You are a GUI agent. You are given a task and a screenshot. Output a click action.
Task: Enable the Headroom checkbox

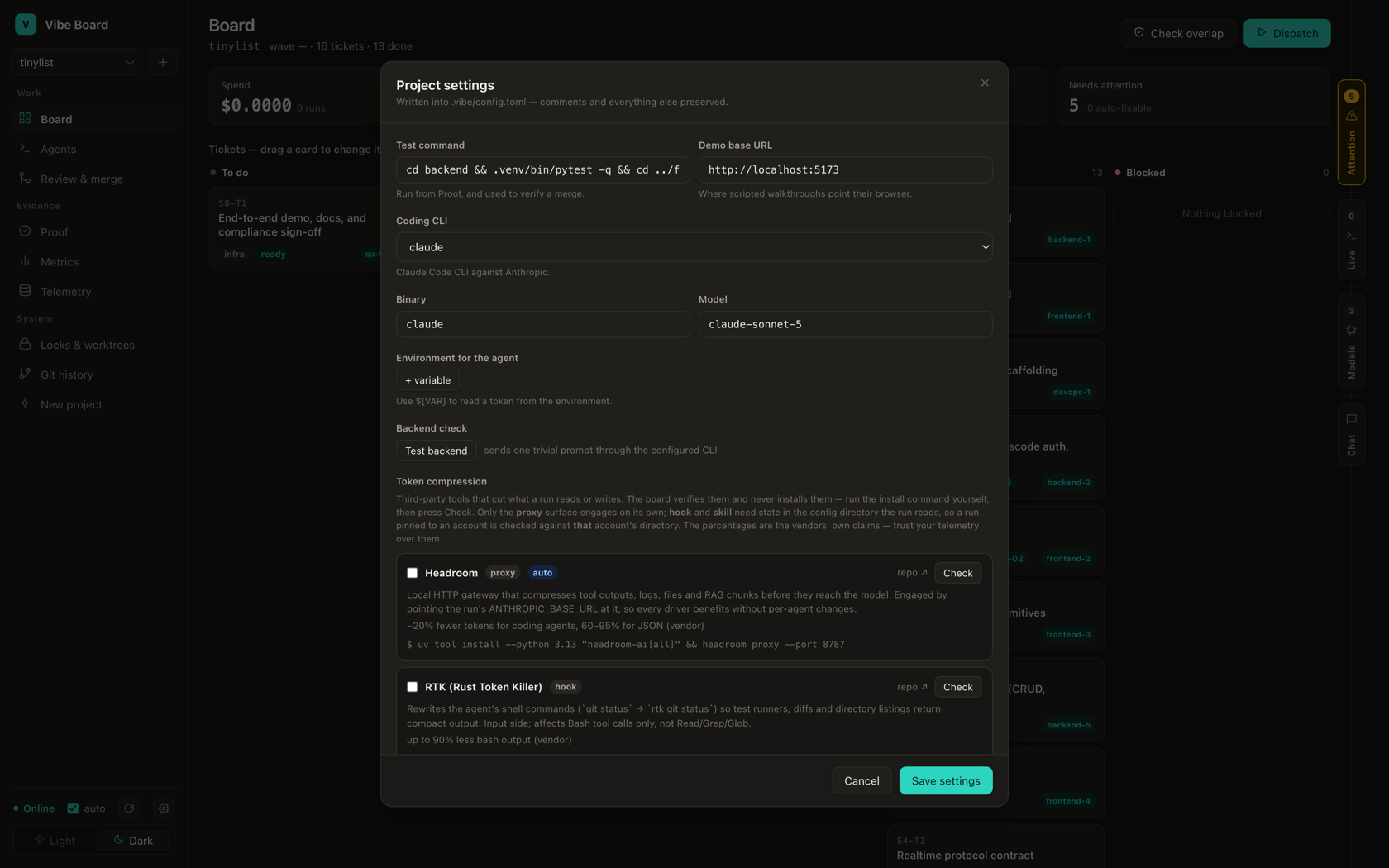[x=412, y=573]
